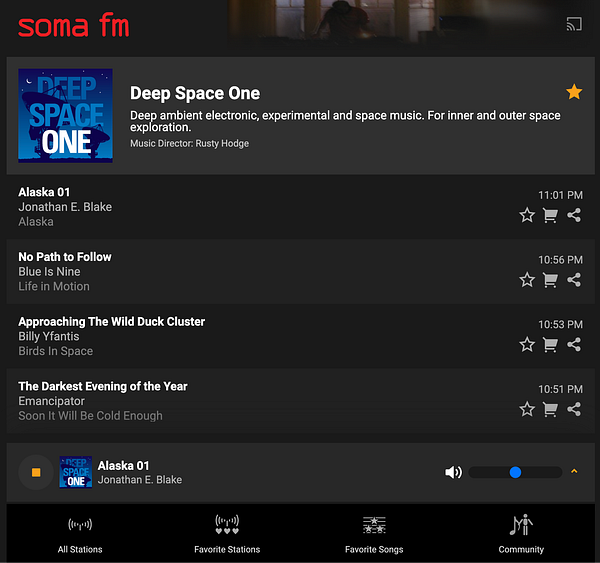
Task: Adjust the volume slider handle
Action: 515,472
